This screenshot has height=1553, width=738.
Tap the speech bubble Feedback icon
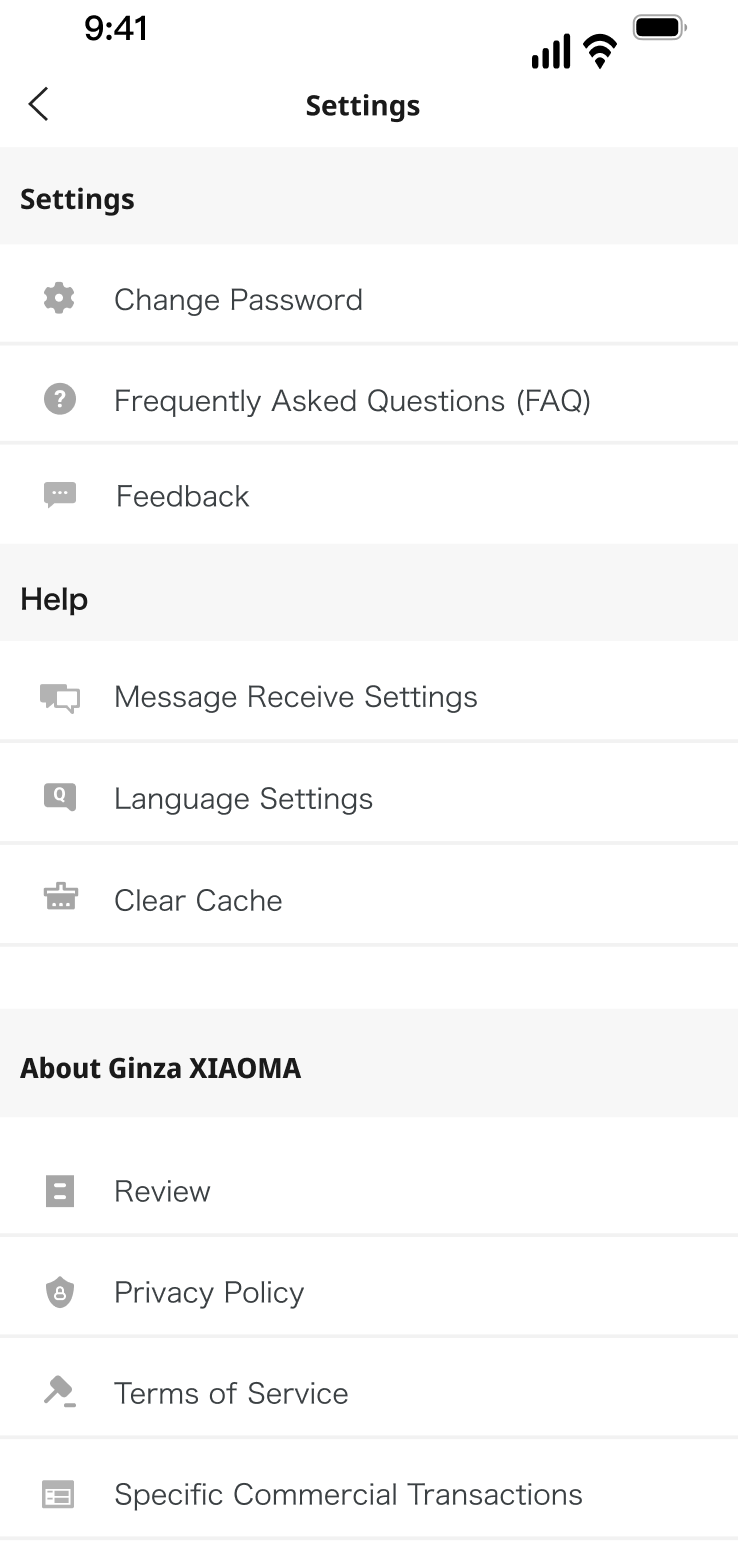[x=60, y=496]
